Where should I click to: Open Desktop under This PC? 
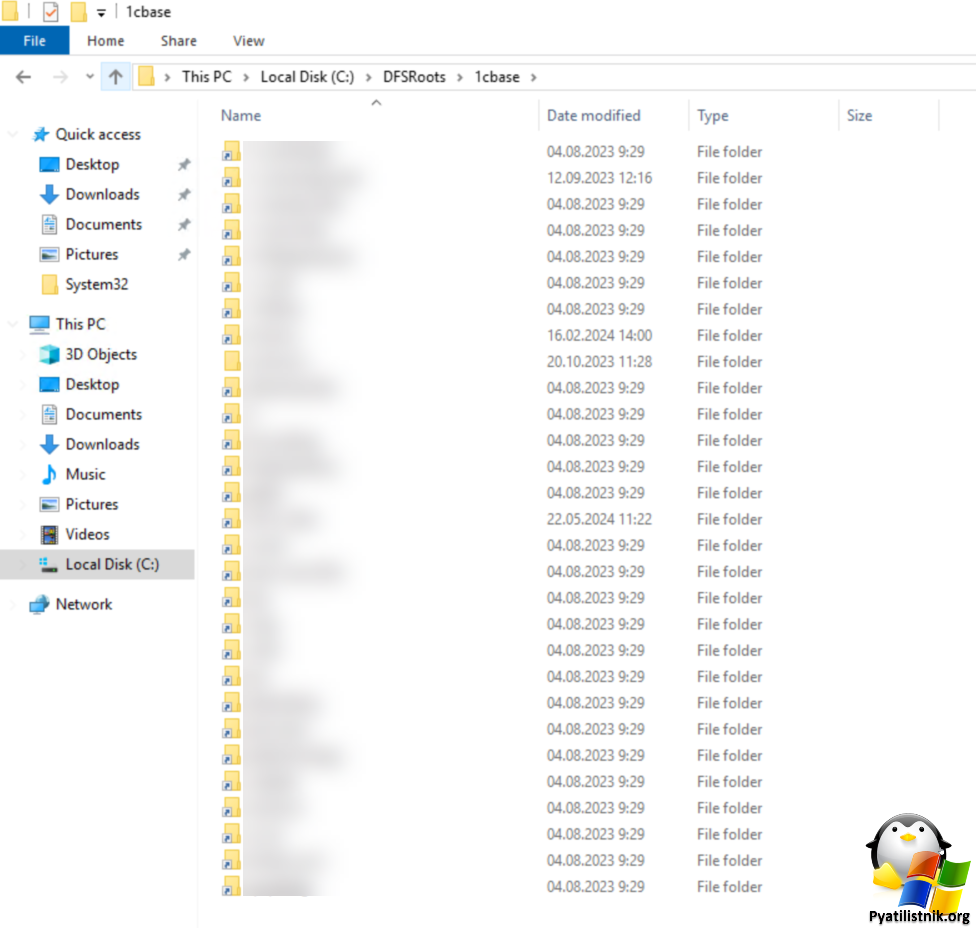[92, 384]
